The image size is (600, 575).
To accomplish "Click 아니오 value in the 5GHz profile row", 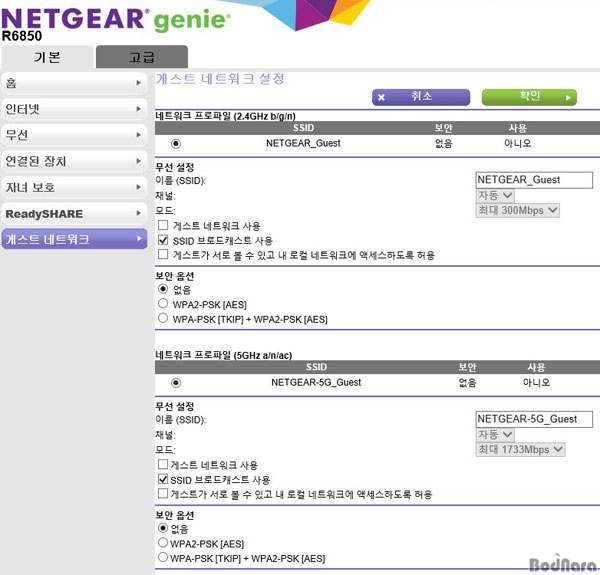I will tap(536, 383).
